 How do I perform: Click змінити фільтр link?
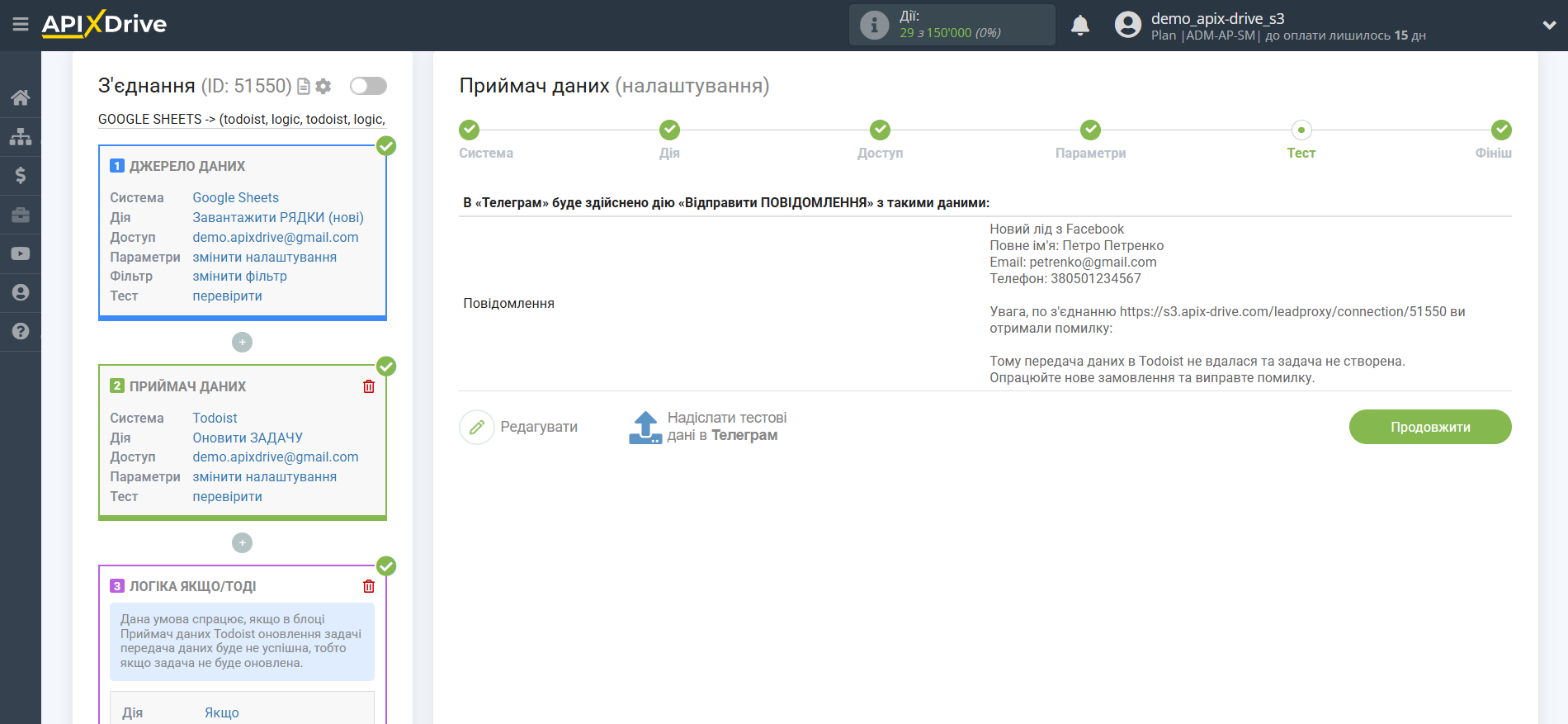point(239,276)
